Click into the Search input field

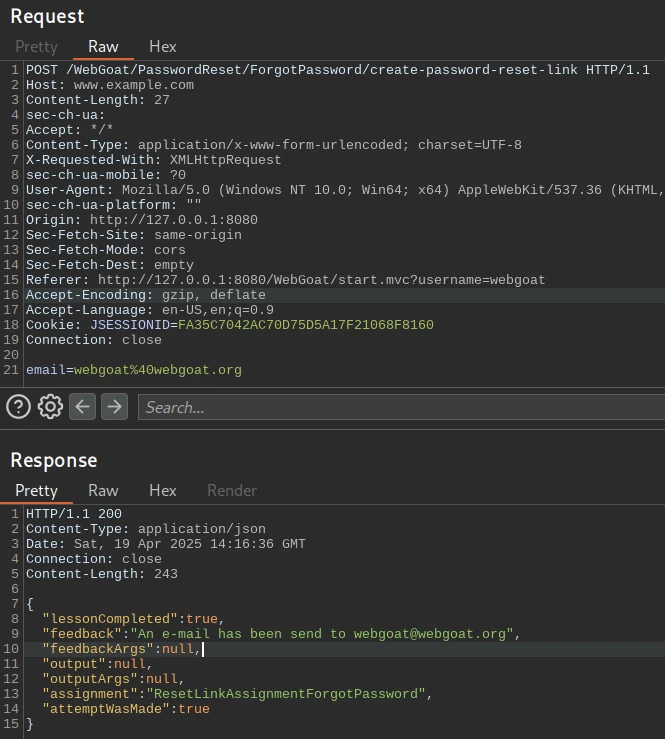400,407
